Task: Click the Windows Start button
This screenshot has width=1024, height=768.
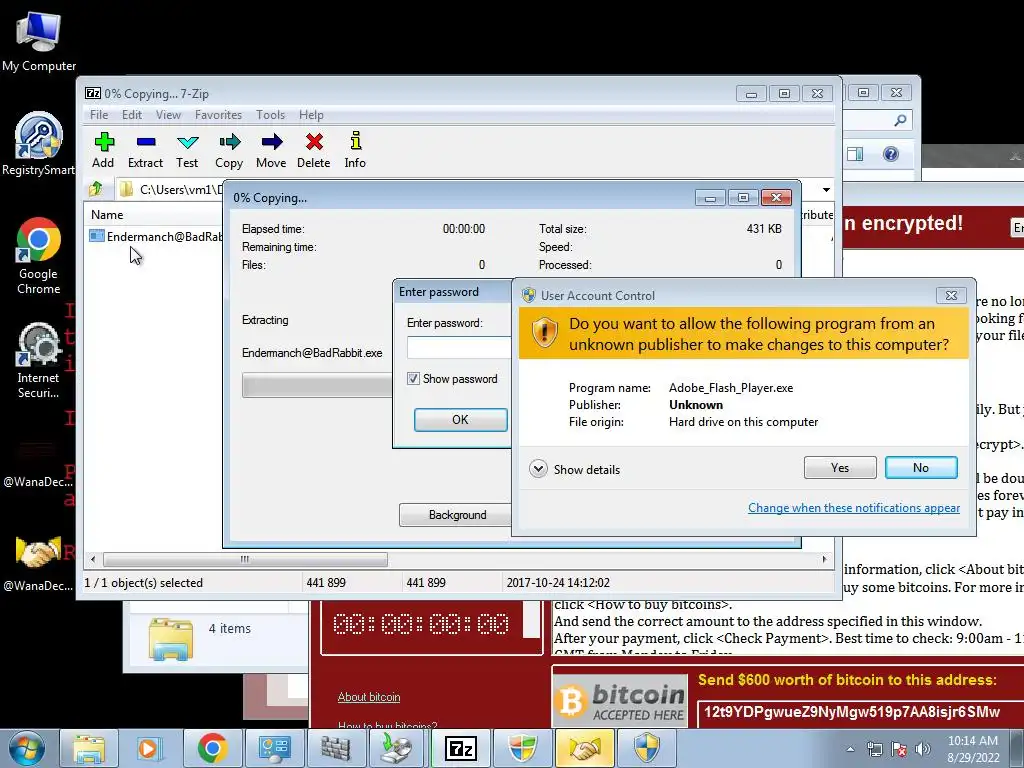Action: click(x=27, y=748)
